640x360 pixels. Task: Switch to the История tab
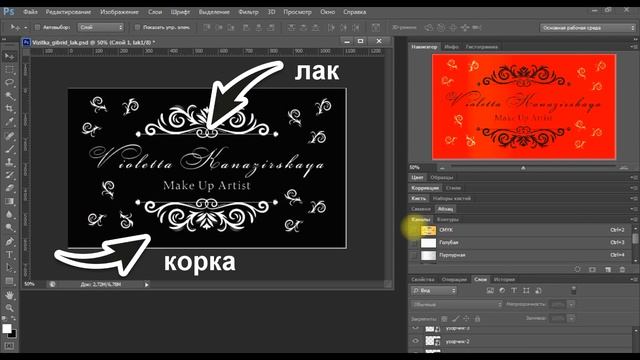tap(504, 280)
